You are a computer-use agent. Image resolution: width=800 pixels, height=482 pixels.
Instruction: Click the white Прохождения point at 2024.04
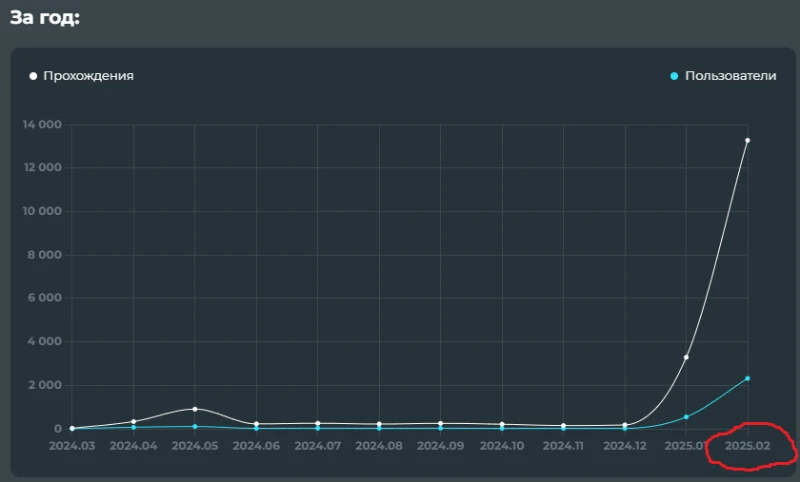134,421
